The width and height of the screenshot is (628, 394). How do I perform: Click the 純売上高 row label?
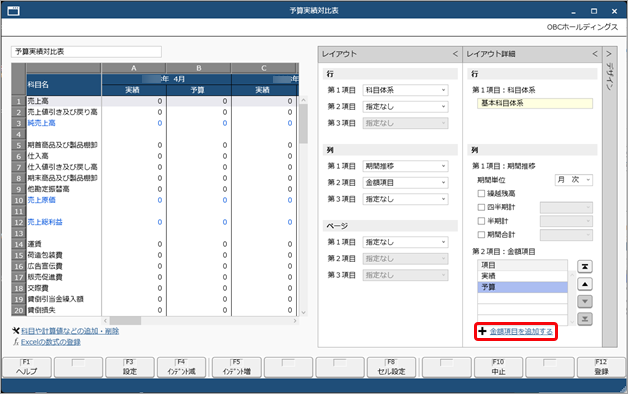42,123
